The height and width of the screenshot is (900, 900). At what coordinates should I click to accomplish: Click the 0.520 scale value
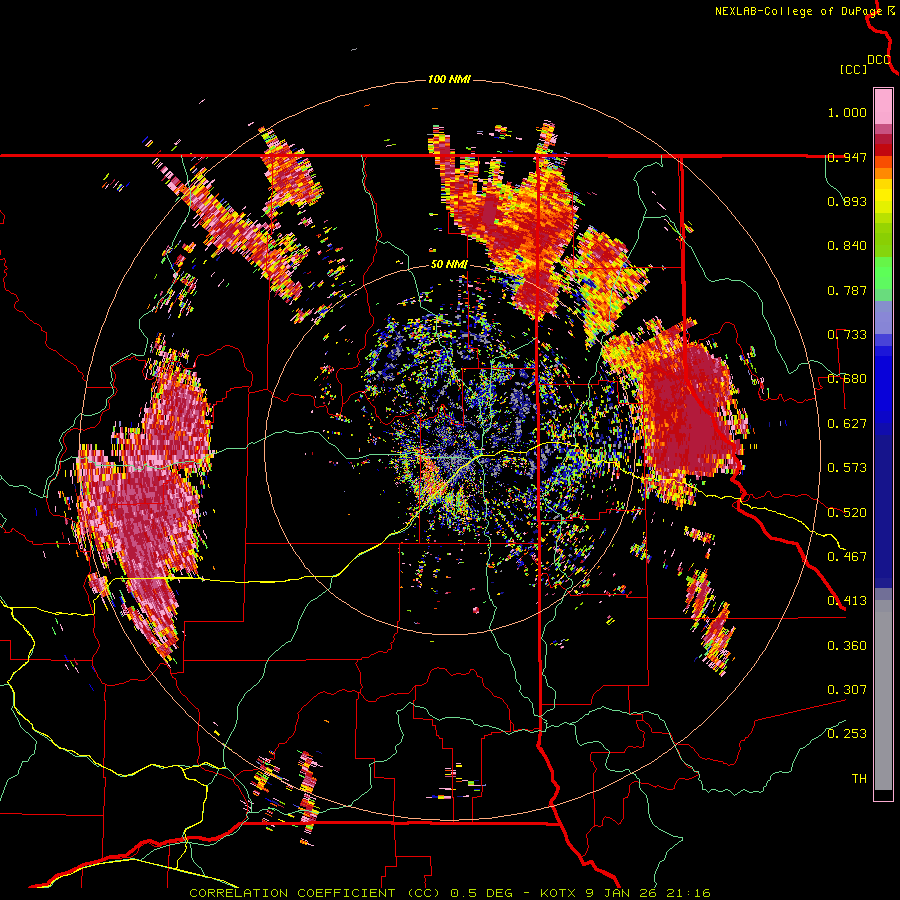pos(847,513)
